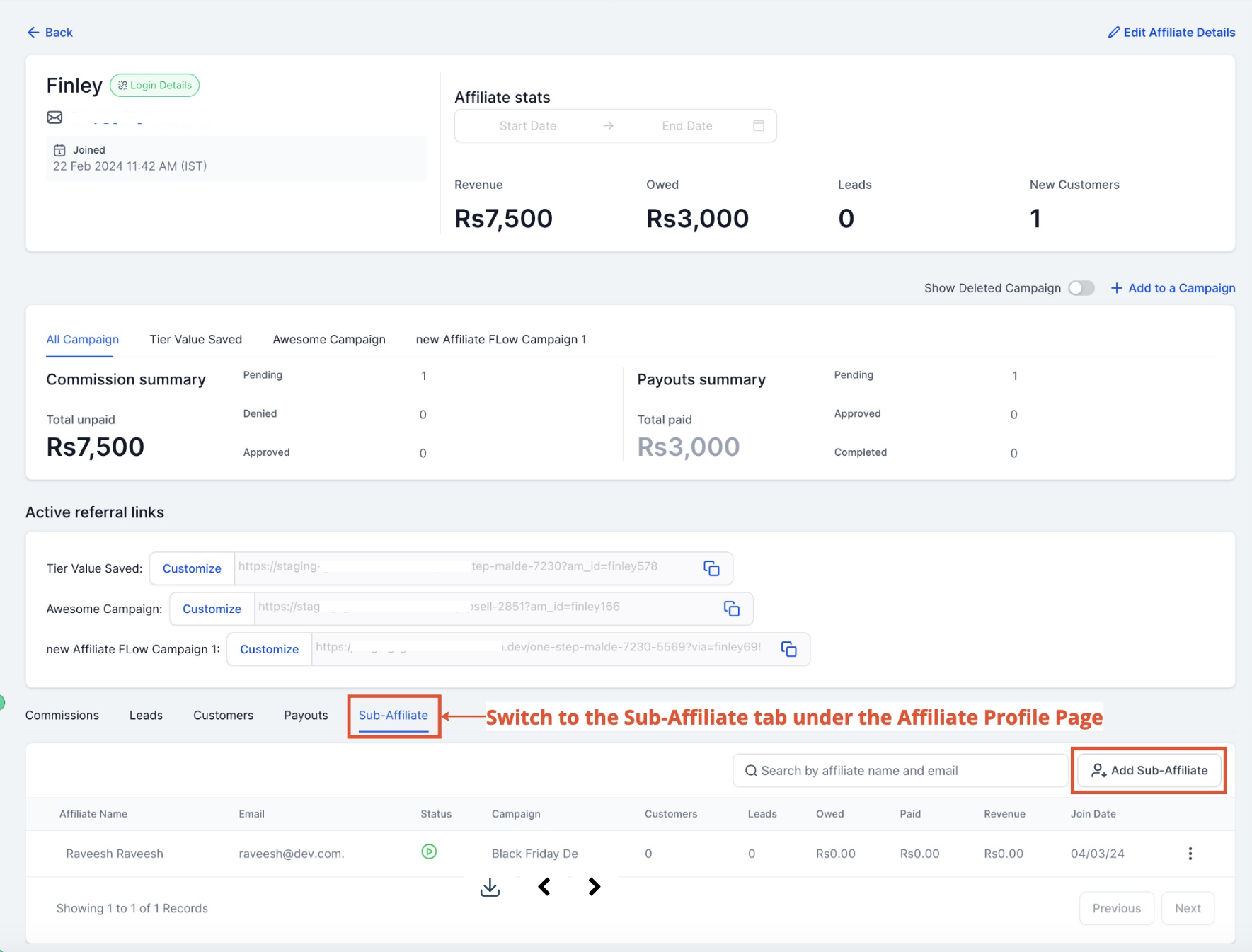Open the Leads tab
Image resolution: width=1252 pixels, height=952 pixels.
[146, 716]
